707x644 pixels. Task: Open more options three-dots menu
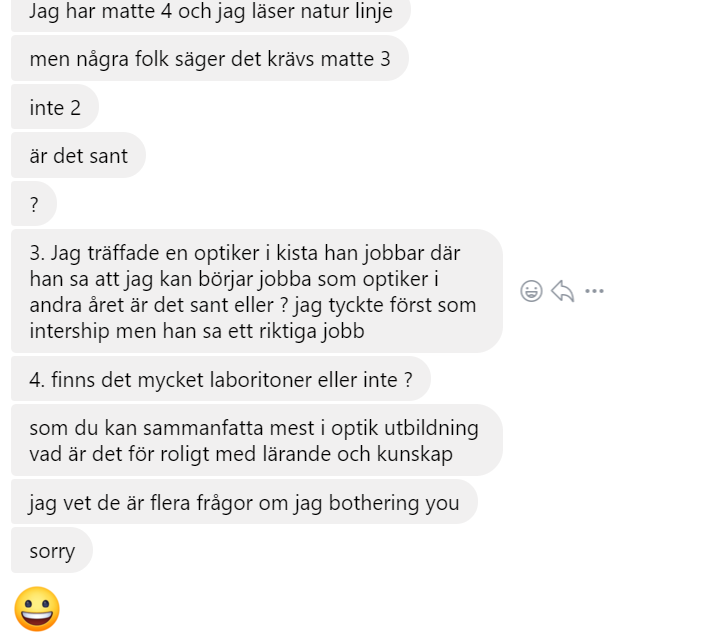[x=594, y=291]
